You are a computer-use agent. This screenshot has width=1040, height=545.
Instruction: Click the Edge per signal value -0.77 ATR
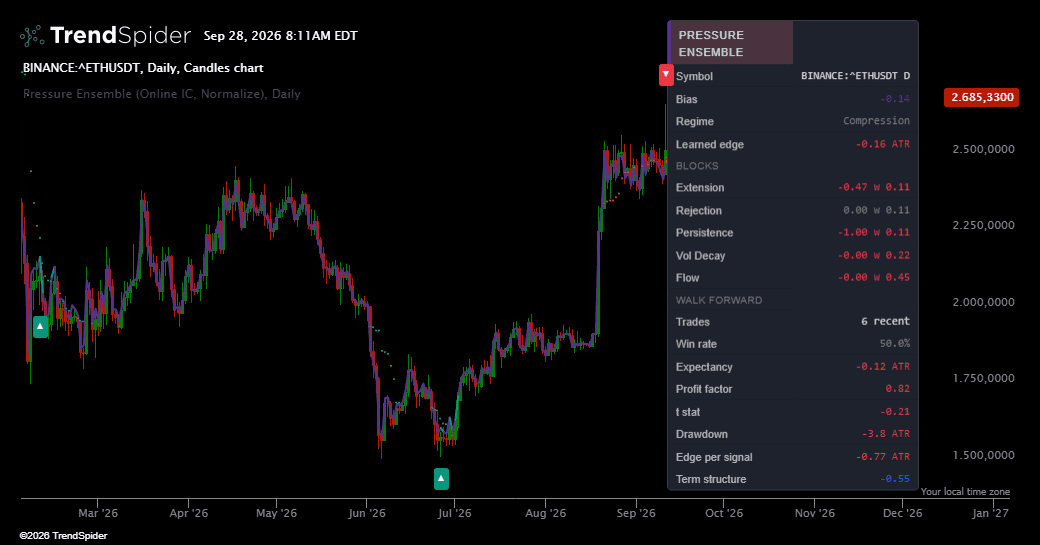coord(882,457)
